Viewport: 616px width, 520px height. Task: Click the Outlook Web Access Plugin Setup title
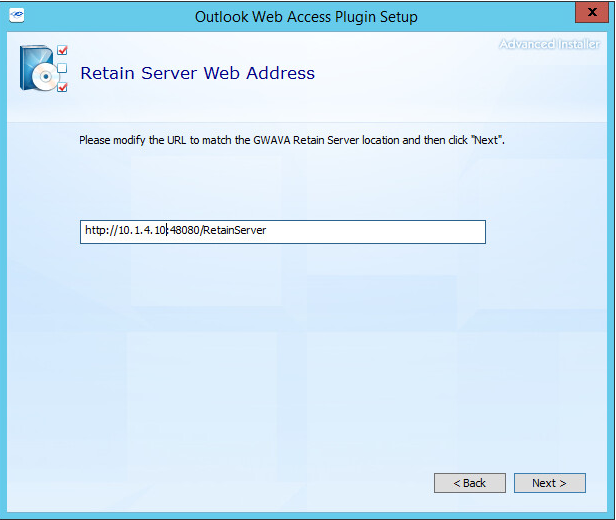(x=307, y=17)
